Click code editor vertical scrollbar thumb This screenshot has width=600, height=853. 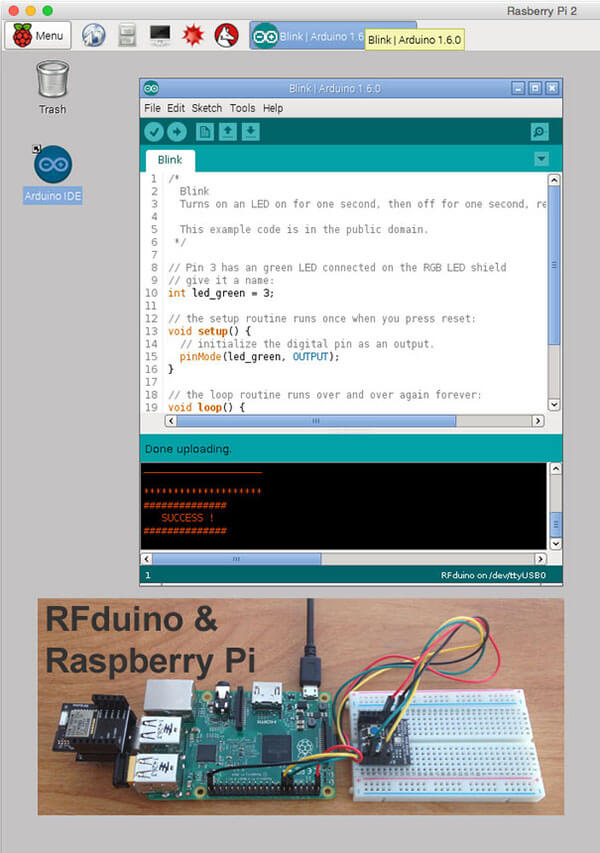click(554, 265)
